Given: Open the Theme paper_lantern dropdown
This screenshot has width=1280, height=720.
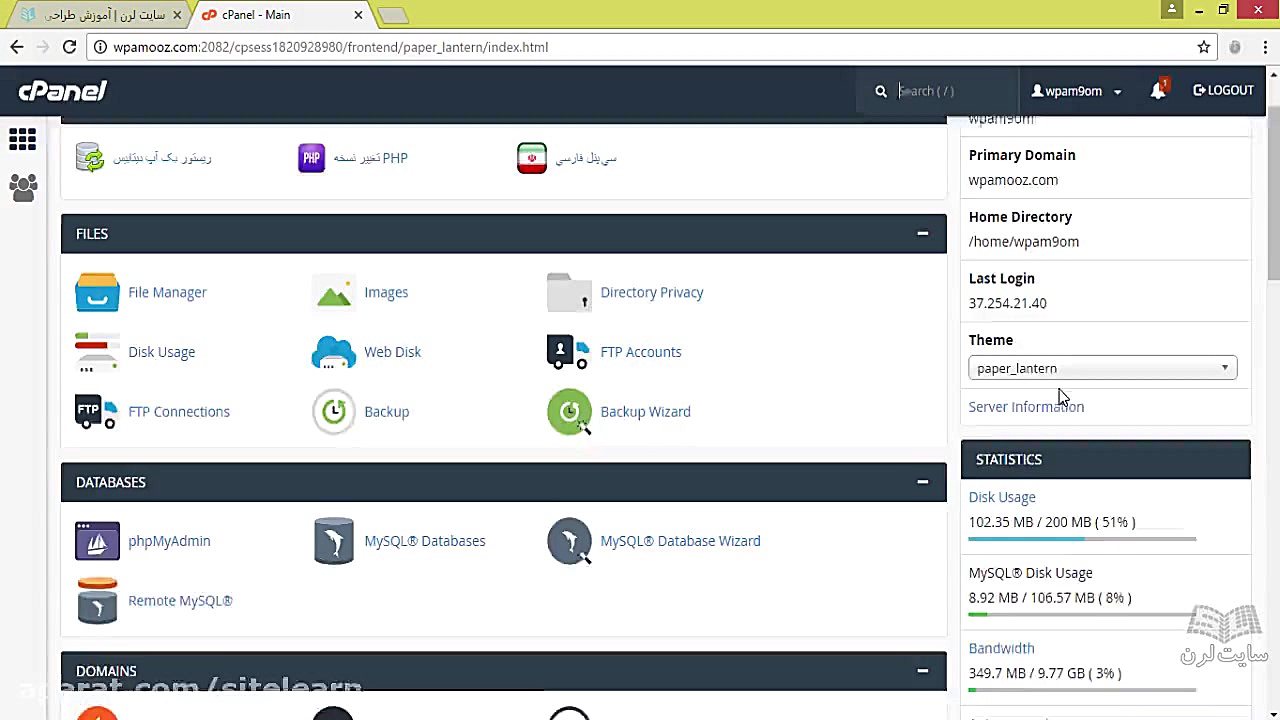Looking at the screenshot, I should [x=1102, y=368].
